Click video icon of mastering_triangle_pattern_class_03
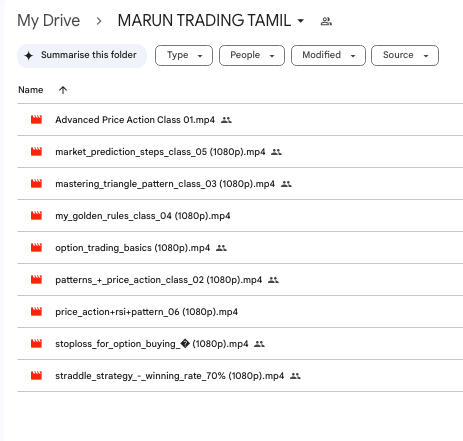 click(x=36, y=183)
